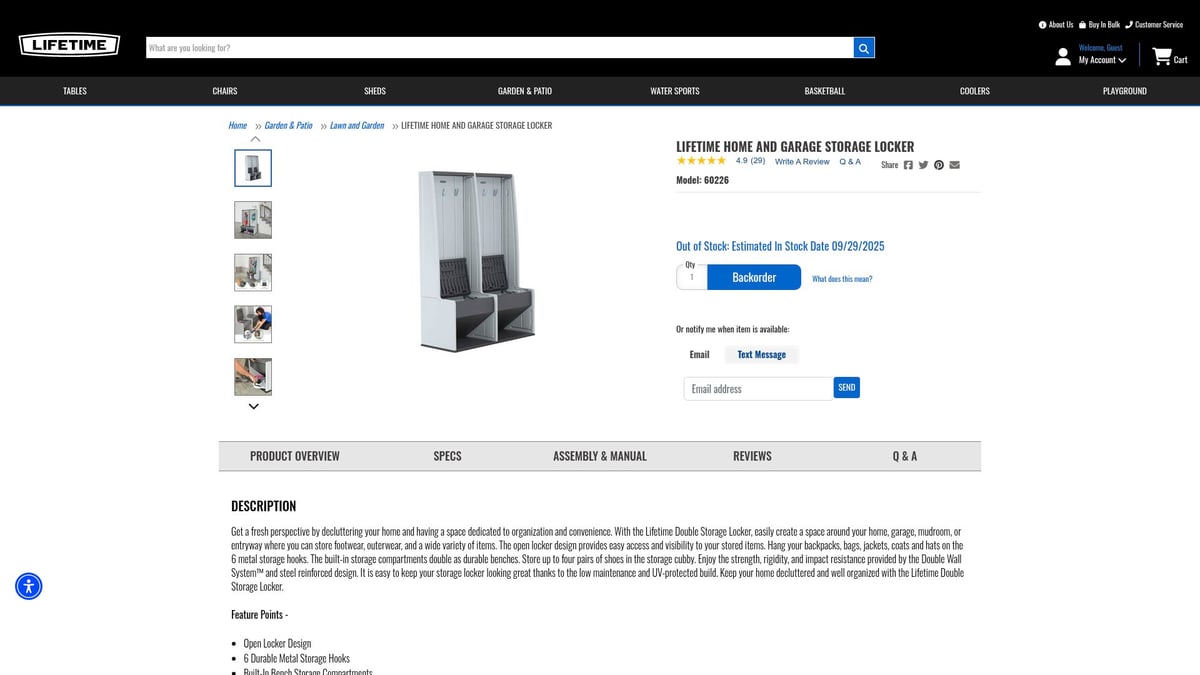
Task: Select the second product thumbnail image
Action: [253, 220]
